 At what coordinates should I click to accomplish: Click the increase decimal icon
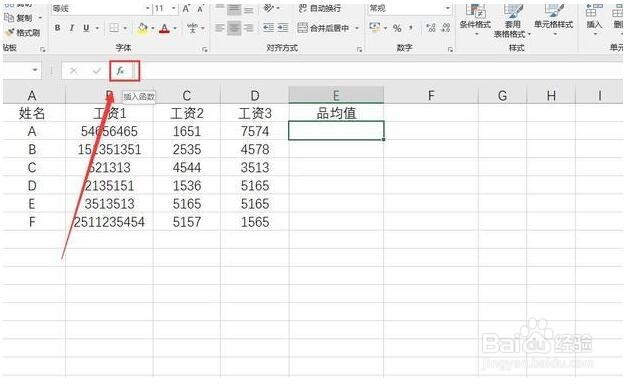[x=431, y=28]
